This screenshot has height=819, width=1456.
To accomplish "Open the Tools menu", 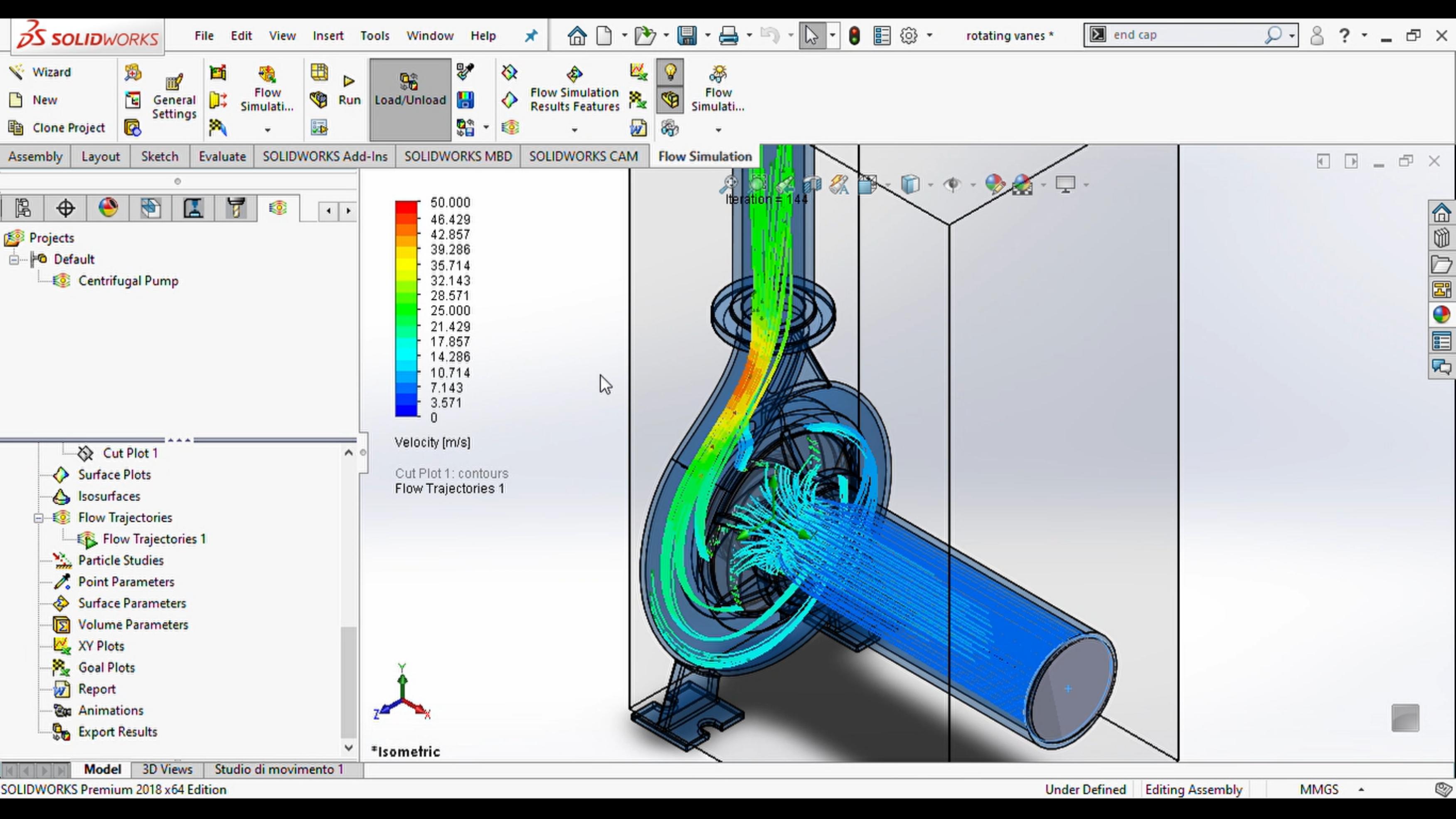I will [375, 36].
